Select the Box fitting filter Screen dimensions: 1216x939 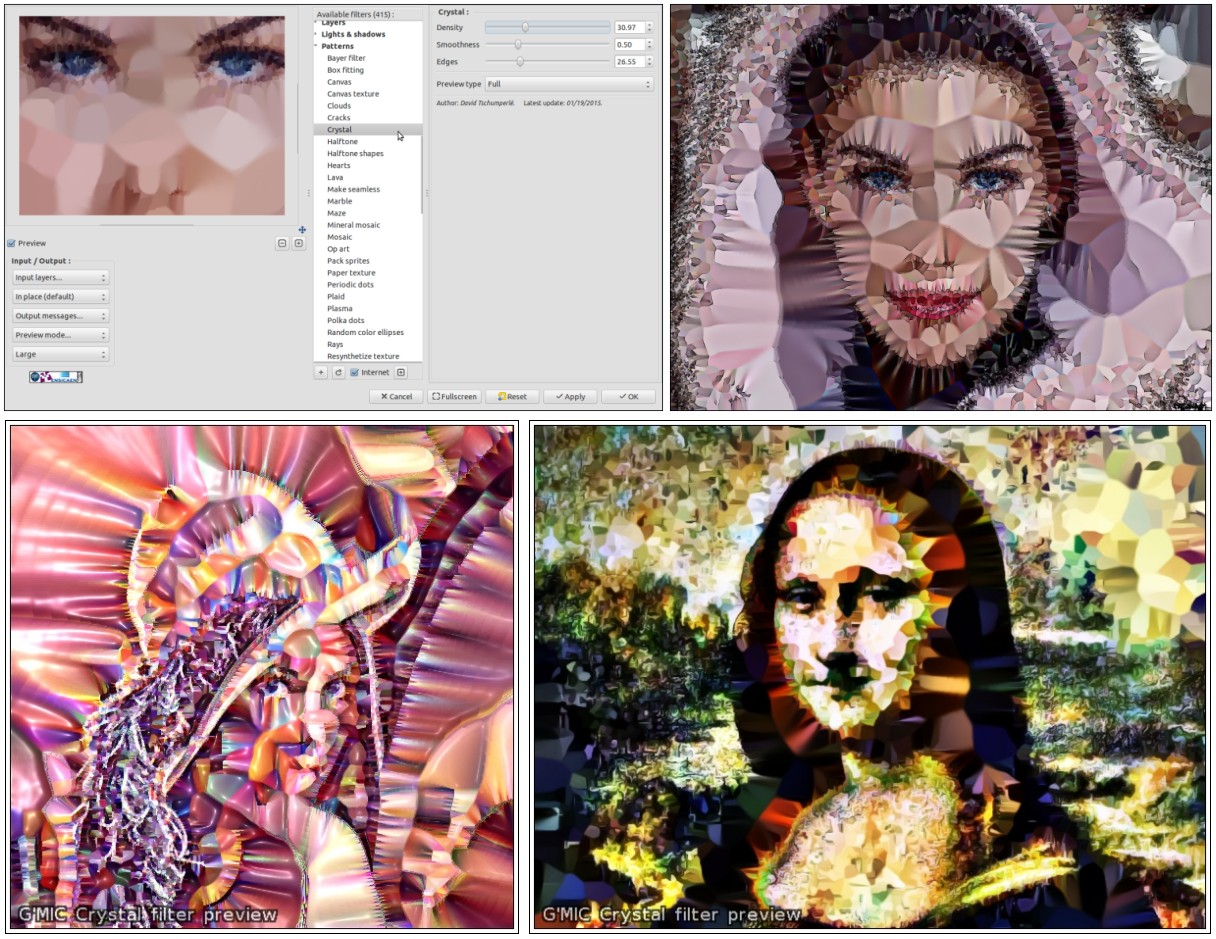[x=345, y=70]
